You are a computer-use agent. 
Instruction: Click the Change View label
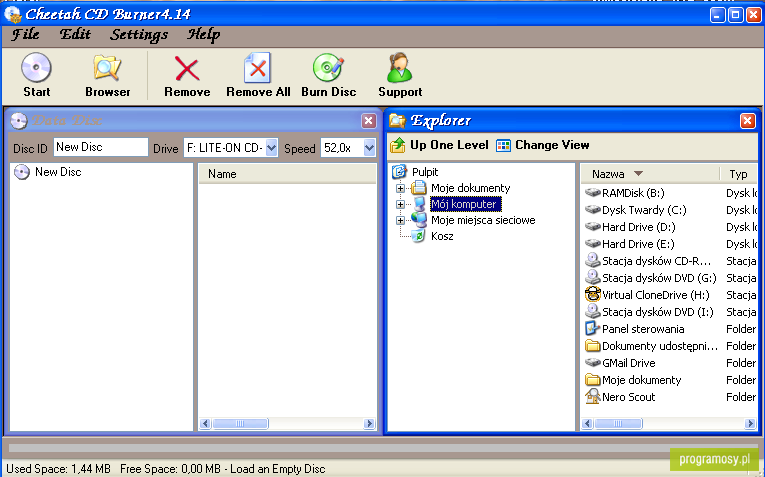pyautogui.click(x=552, y=145)
